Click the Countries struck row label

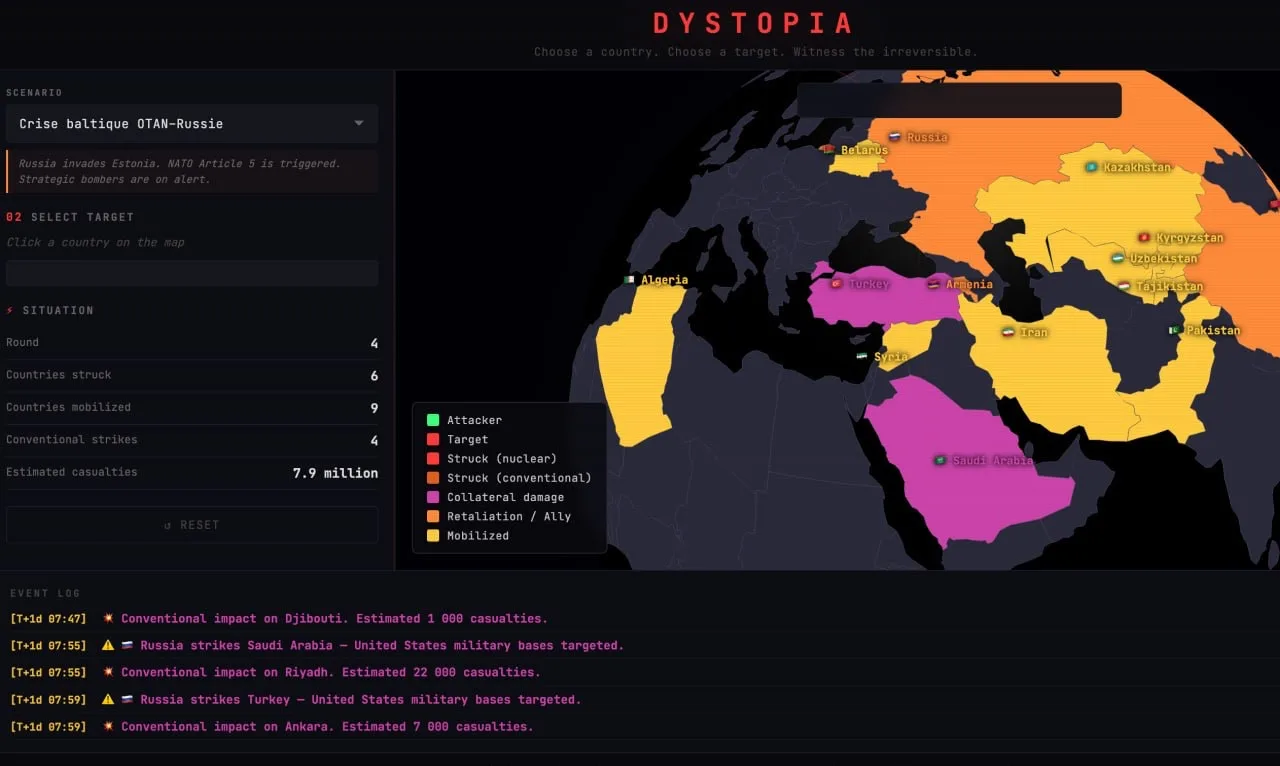click(59, 375)
